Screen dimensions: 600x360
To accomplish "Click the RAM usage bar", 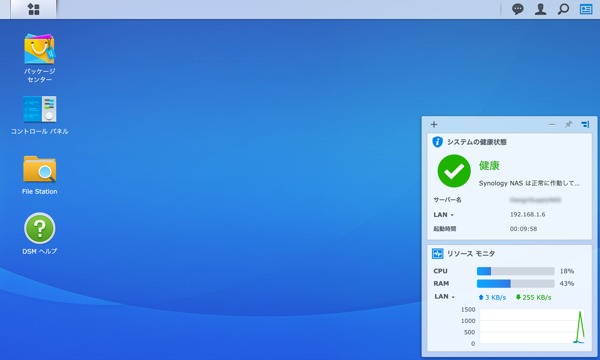I will click(515, 283).
